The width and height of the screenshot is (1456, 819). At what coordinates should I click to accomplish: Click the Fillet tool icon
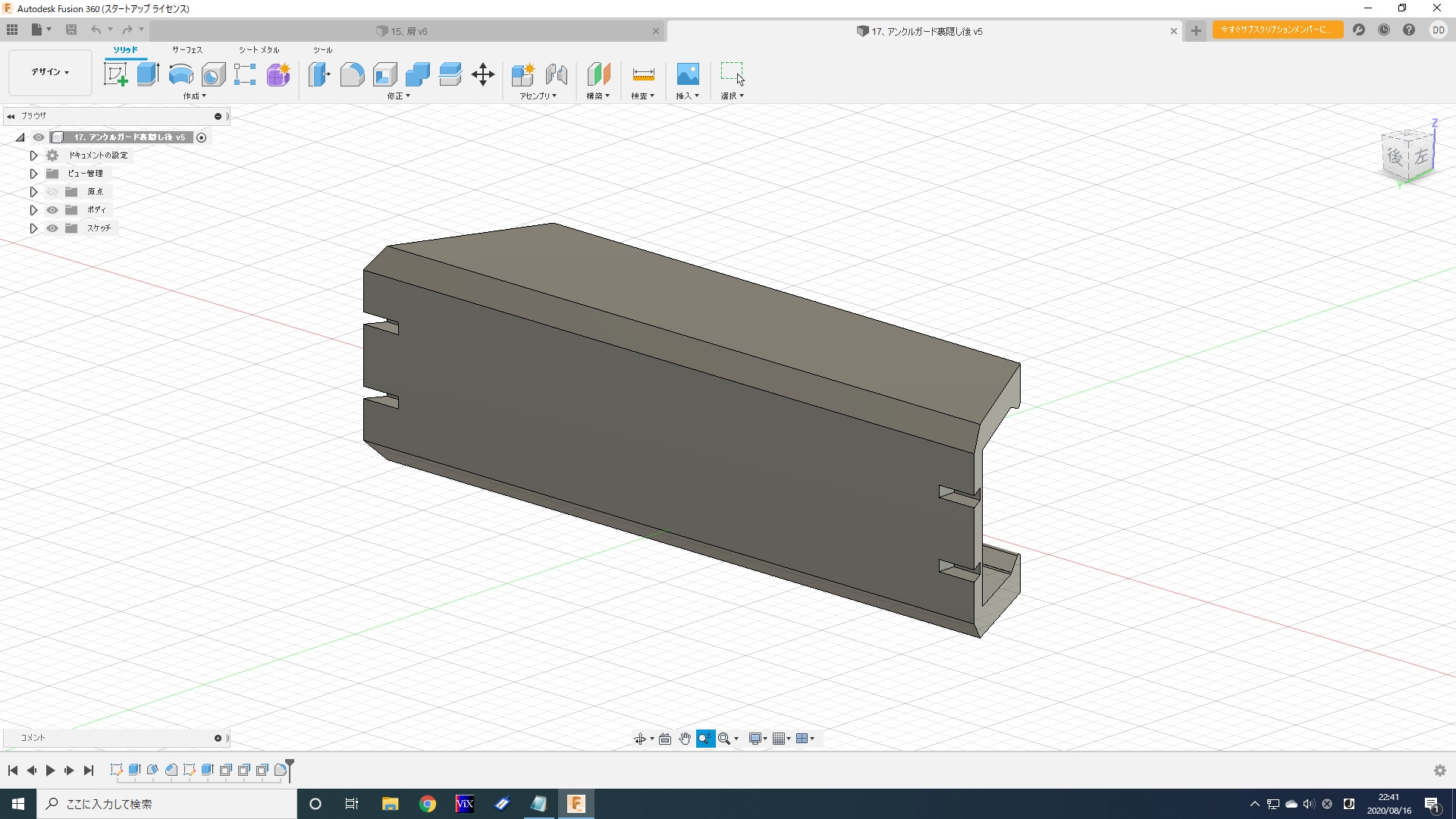[352, 74]
